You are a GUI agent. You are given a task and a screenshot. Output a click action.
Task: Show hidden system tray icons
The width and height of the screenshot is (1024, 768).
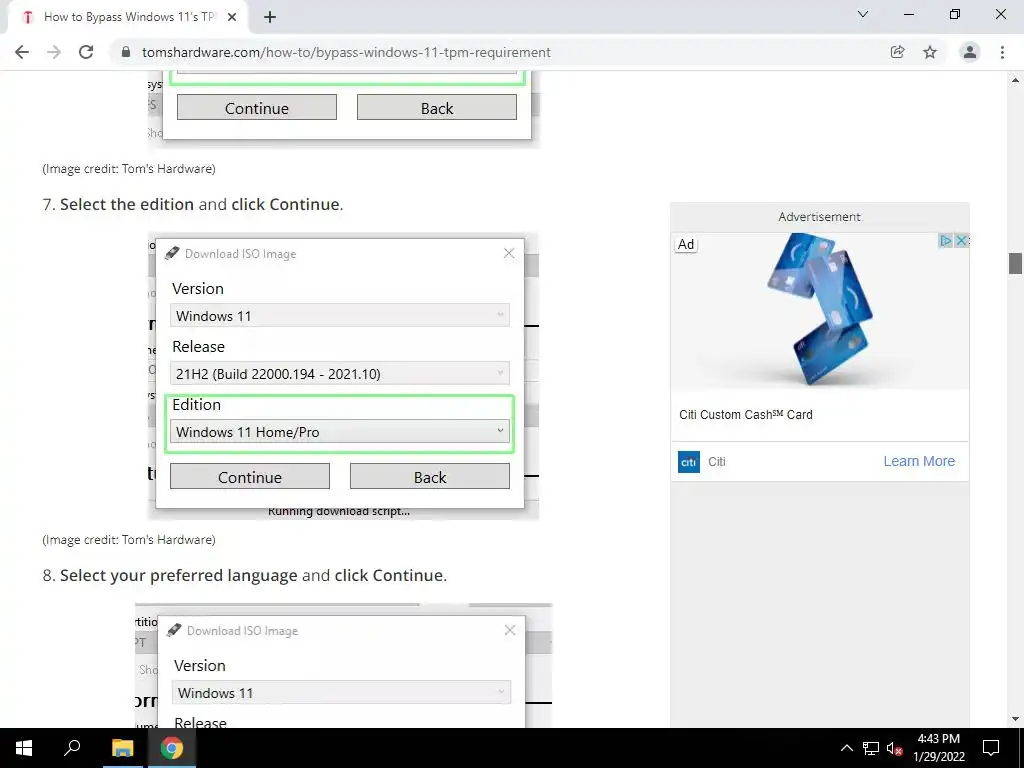tap(846, 748)
